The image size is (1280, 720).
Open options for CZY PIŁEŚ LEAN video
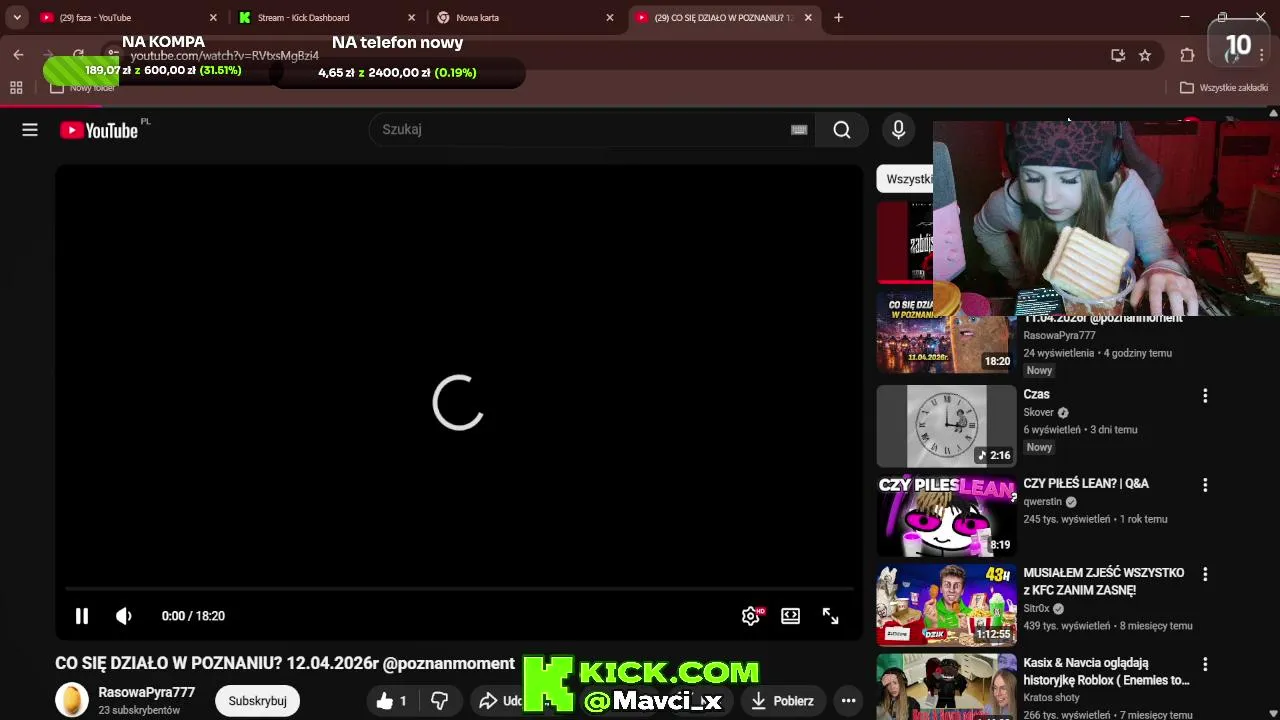pos(1205,485)
